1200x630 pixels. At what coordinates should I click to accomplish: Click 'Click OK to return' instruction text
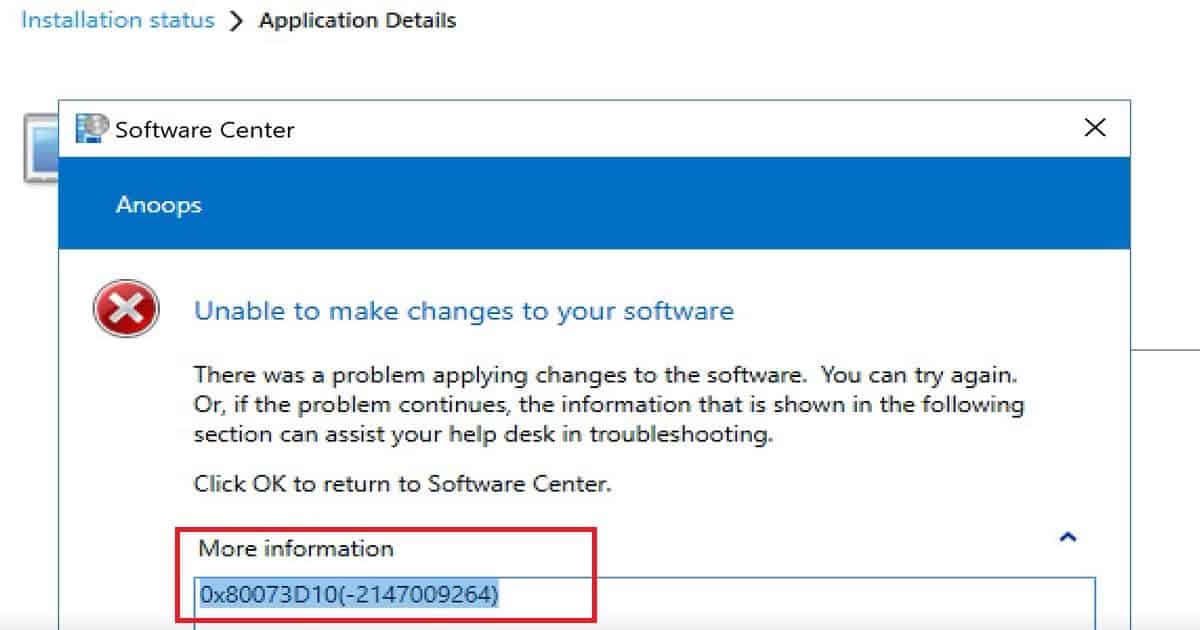point(402,484)
